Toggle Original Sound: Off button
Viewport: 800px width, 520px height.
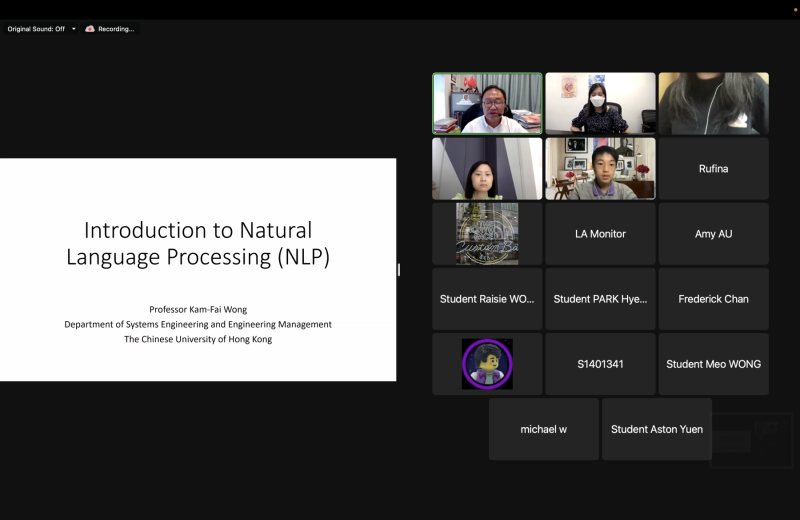36,29
